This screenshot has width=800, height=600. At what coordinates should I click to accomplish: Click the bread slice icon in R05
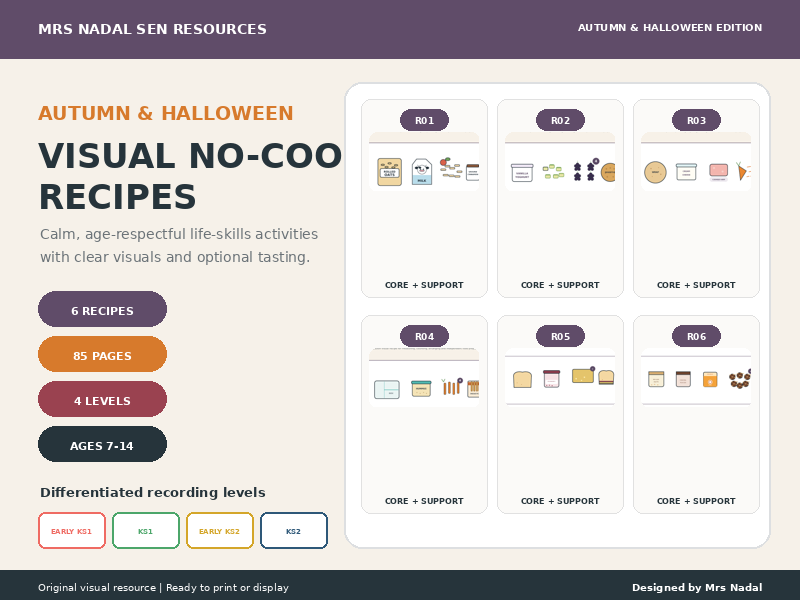coord(522,380)
